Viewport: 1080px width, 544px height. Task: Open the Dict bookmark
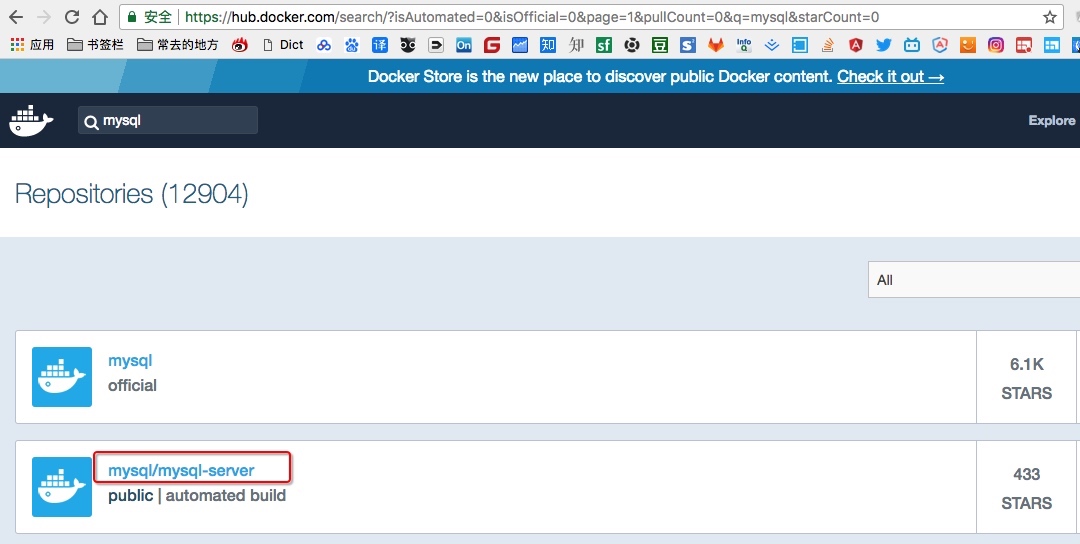284,45
